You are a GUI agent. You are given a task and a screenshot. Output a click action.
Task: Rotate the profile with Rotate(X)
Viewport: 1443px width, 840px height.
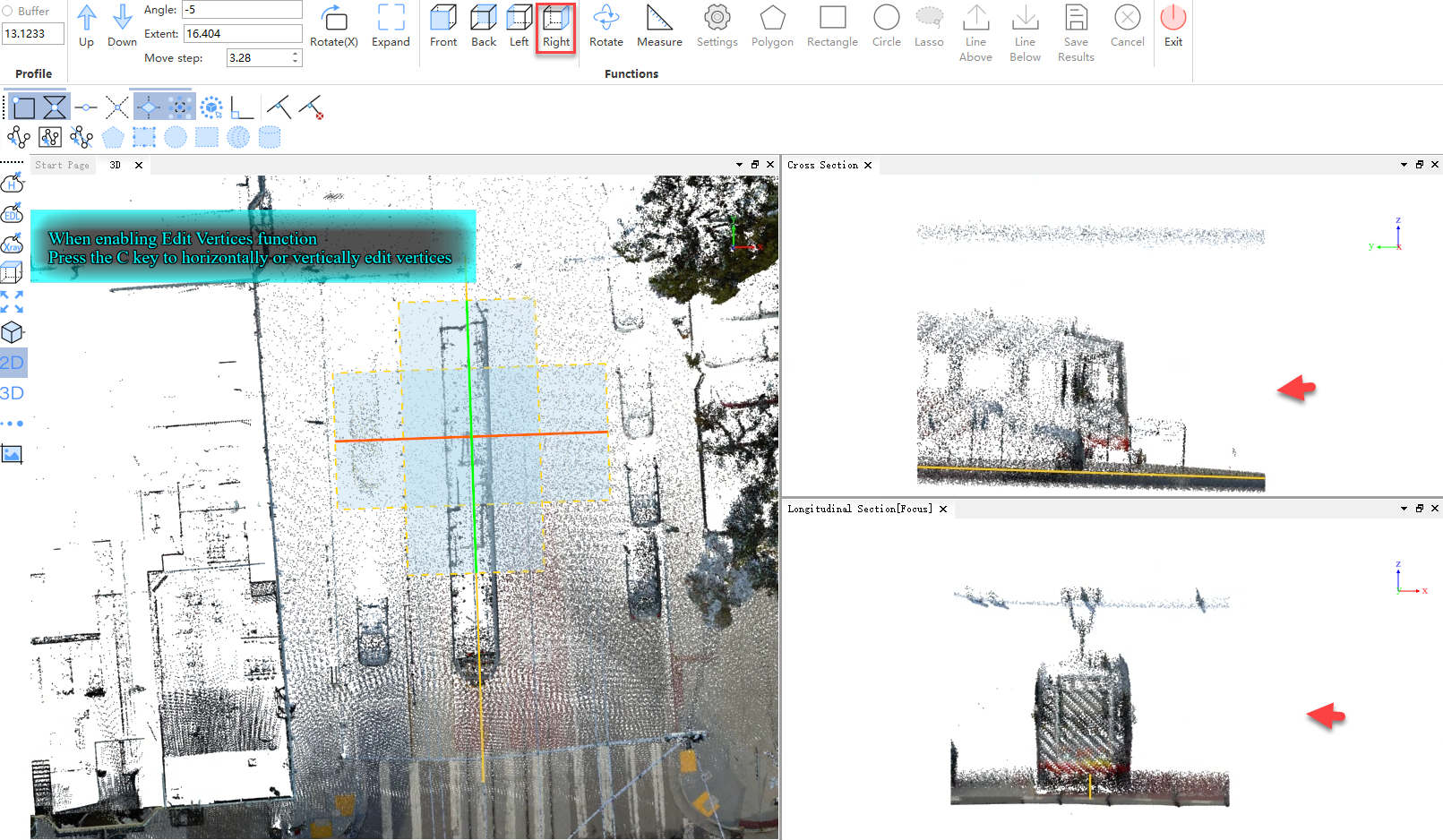click(334, 25)
